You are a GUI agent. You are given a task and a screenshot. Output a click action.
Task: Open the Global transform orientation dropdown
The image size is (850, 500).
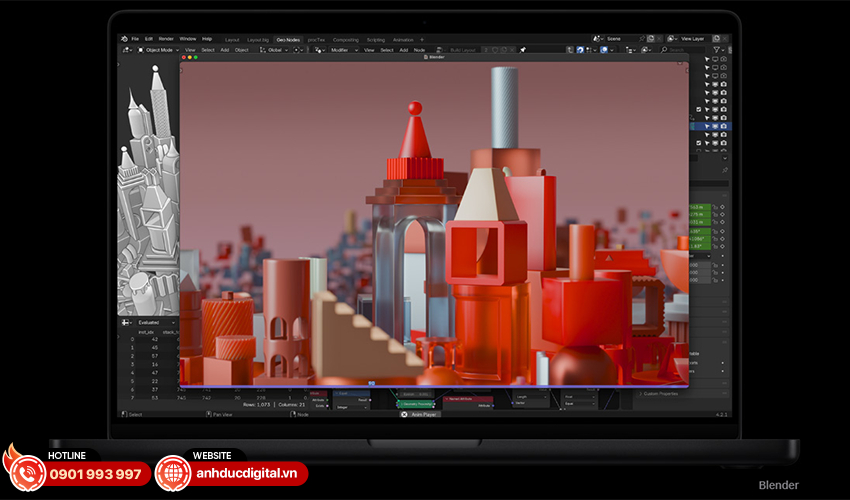coord(276,49)
